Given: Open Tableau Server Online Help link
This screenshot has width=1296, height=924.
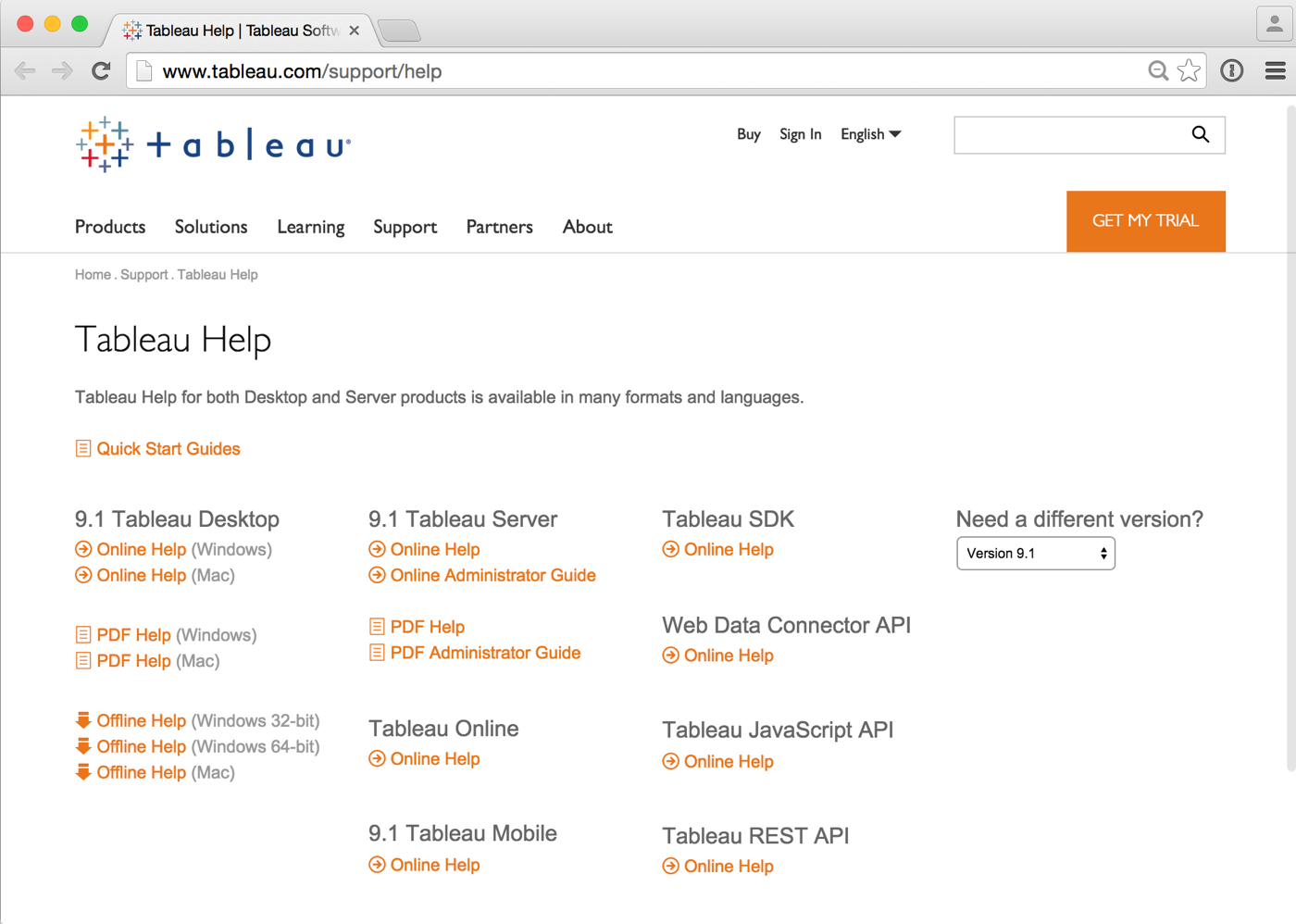Looking at the screenshot, I should tap(435, 550).
